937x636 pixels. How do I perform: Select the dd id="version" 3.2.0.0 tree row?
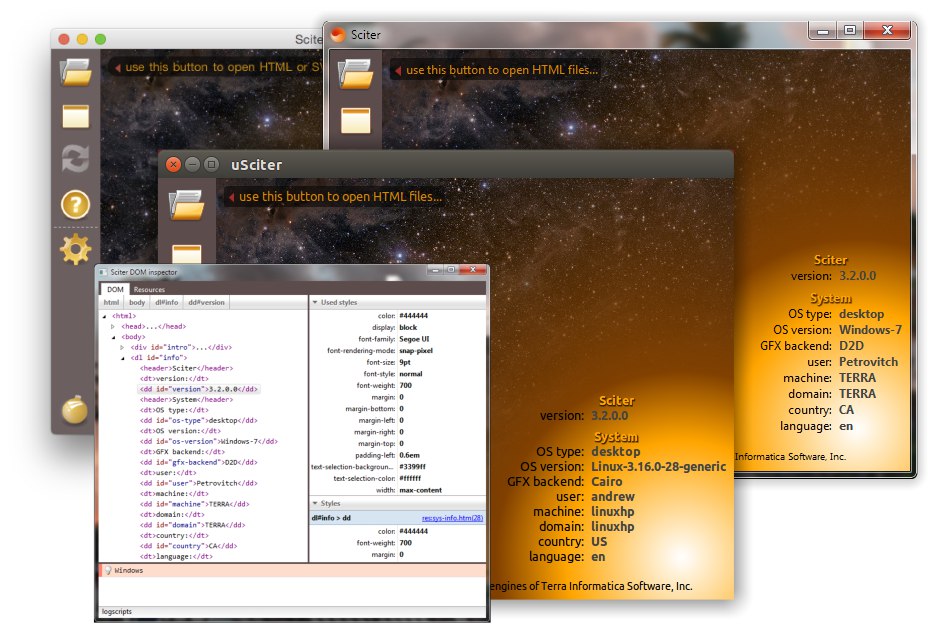coord(198,389)
